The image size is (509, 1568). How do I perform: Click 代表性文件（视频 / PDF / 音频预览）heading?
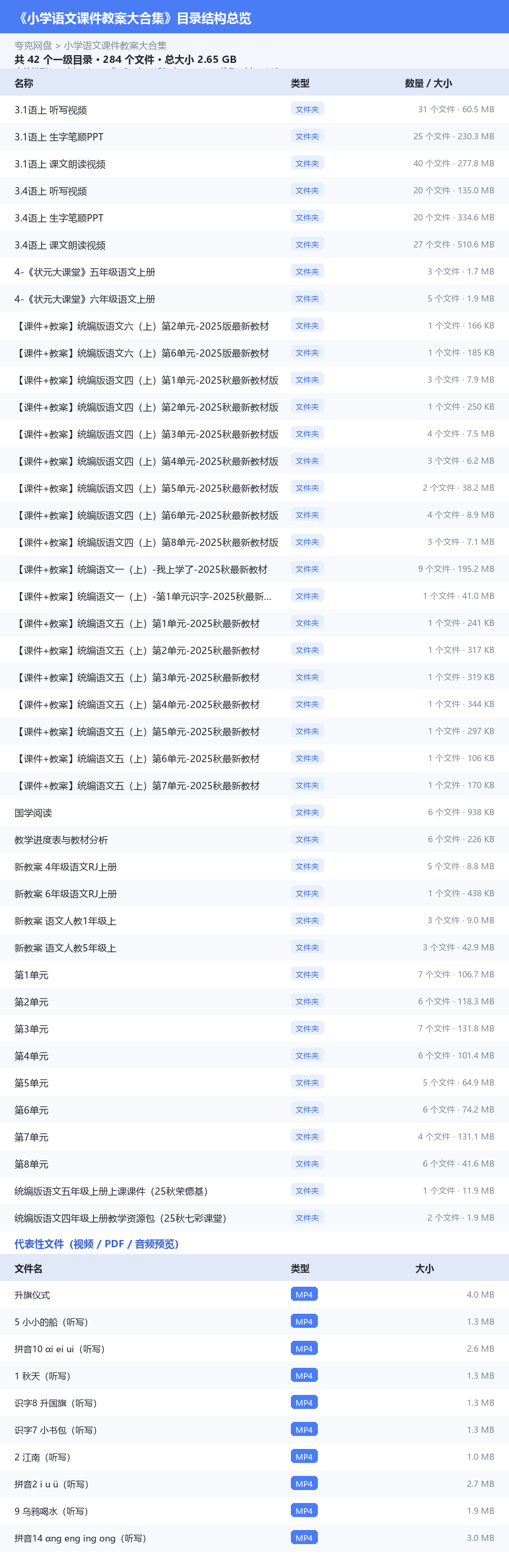point(97,1244)
